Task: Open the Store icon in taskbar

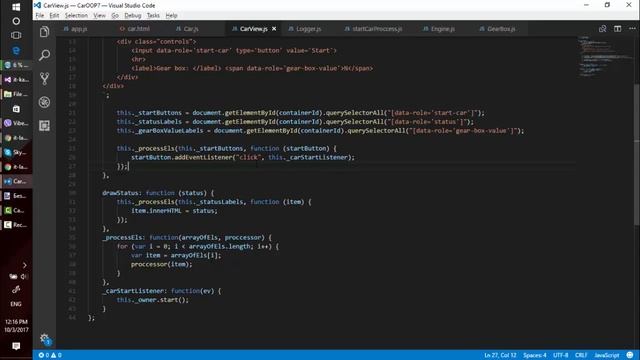Action: pos(16,109)
